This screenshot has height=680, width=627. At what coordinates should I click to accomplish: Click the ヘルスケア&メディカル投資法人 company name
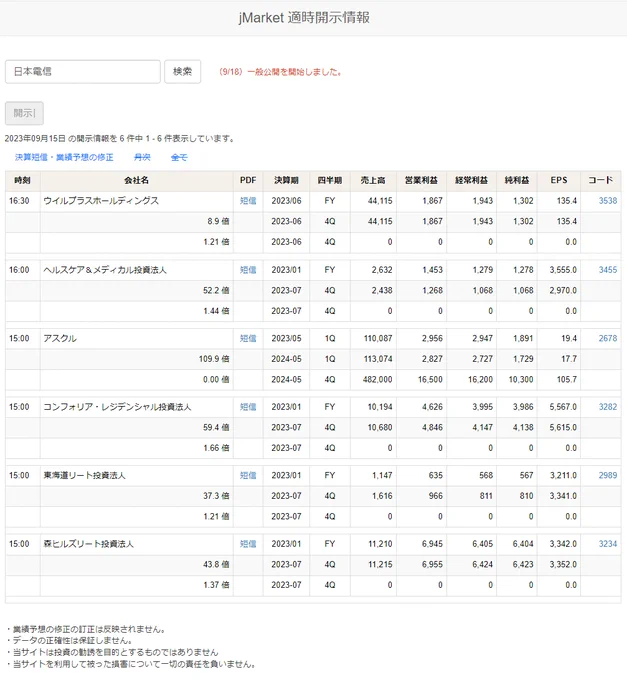coord(105,270)
